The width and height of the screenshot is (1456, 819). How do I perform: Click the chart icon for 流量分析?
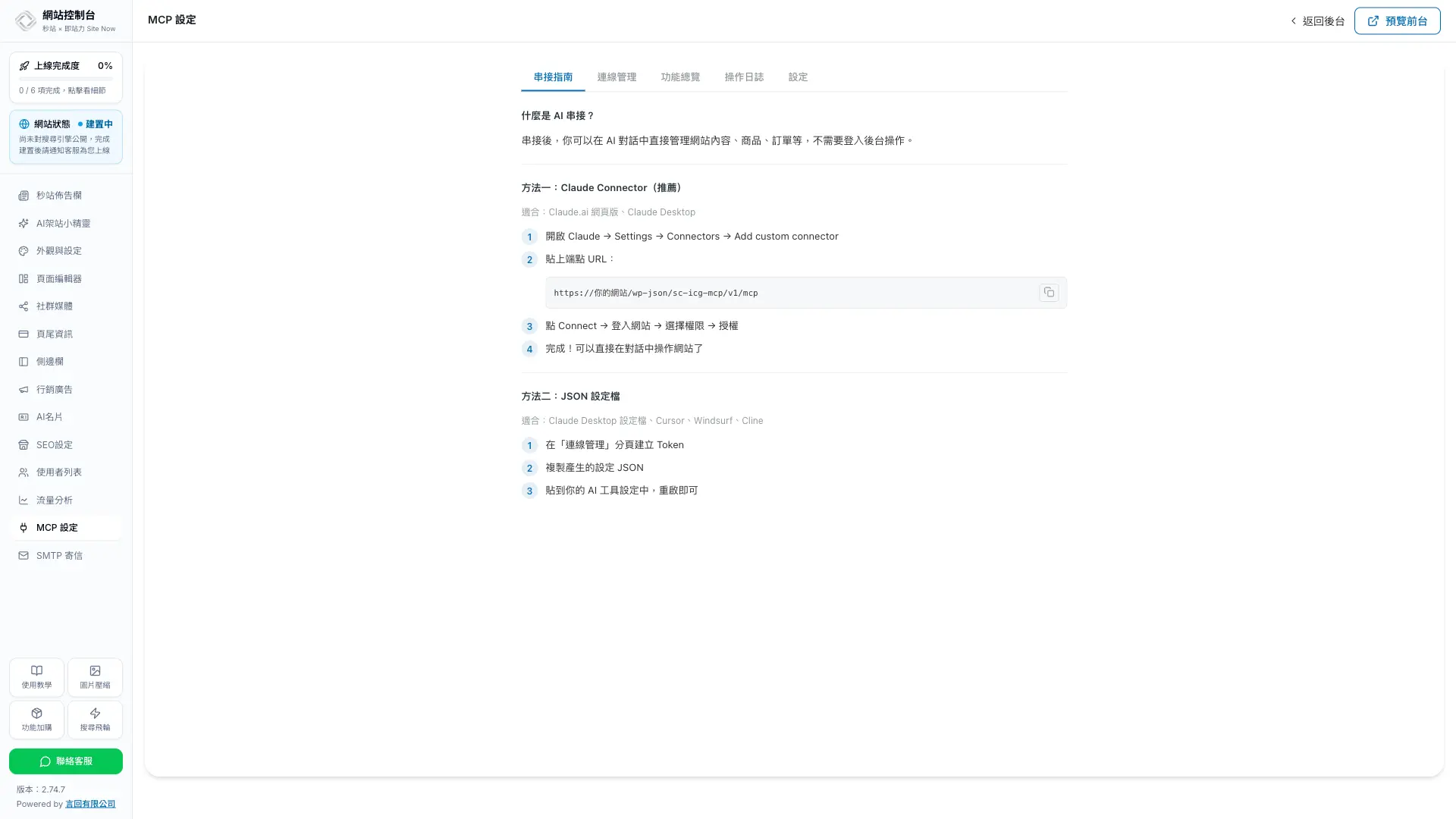tap(24, 500)
